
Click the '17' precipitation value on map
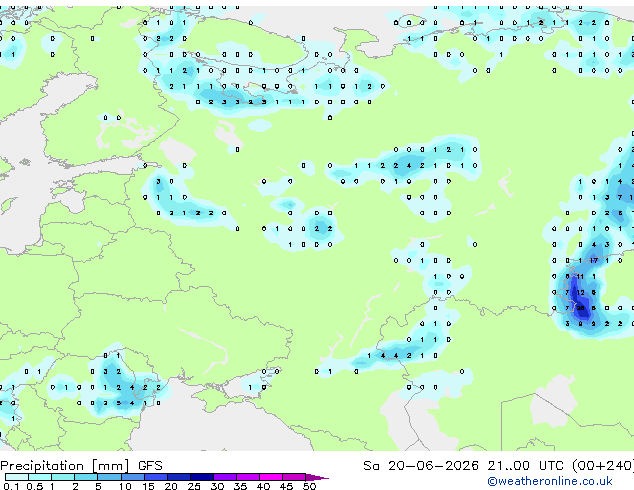594,261
